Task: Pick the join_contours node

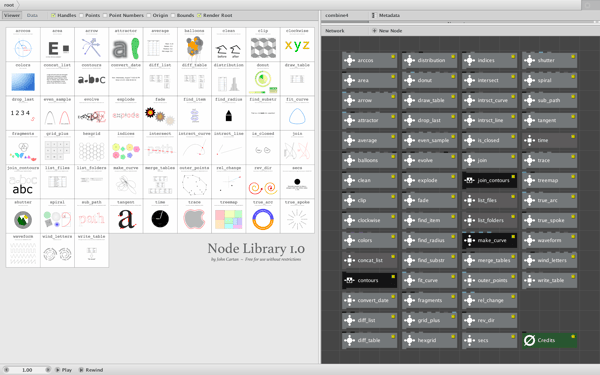Action: point(489,180)
